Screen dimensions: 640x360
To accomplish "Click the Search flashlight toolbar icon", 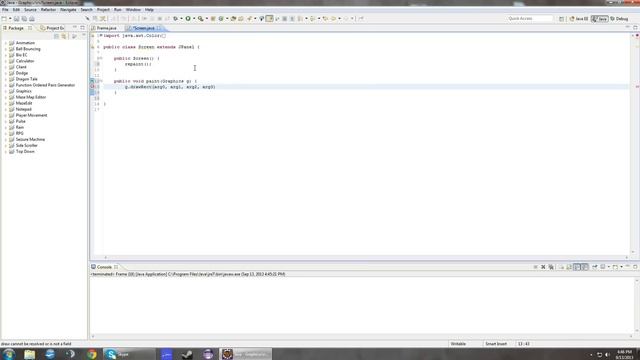I will (249, 19).
